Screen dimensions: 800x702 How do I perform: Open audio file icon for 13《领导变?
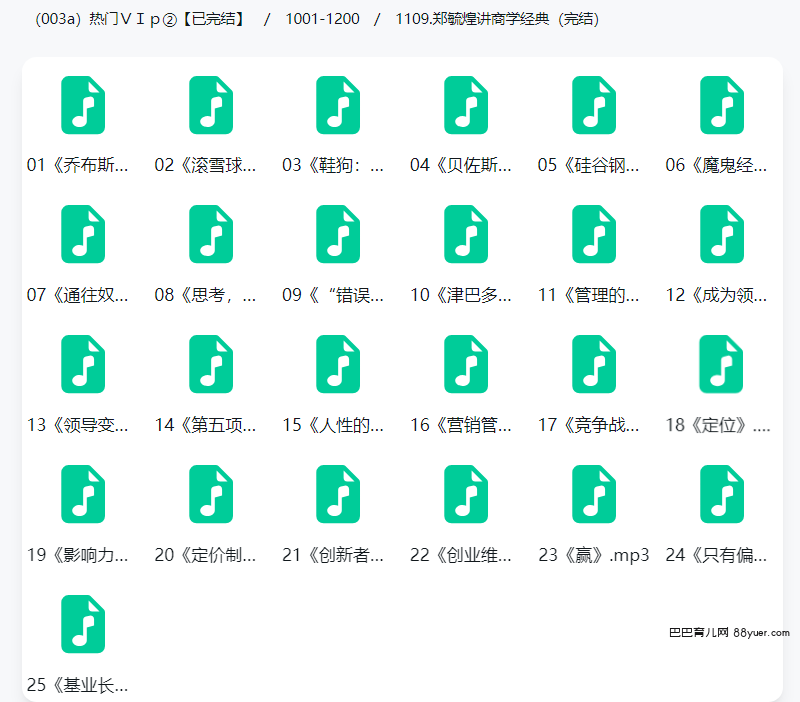click(x=83, y=364)
